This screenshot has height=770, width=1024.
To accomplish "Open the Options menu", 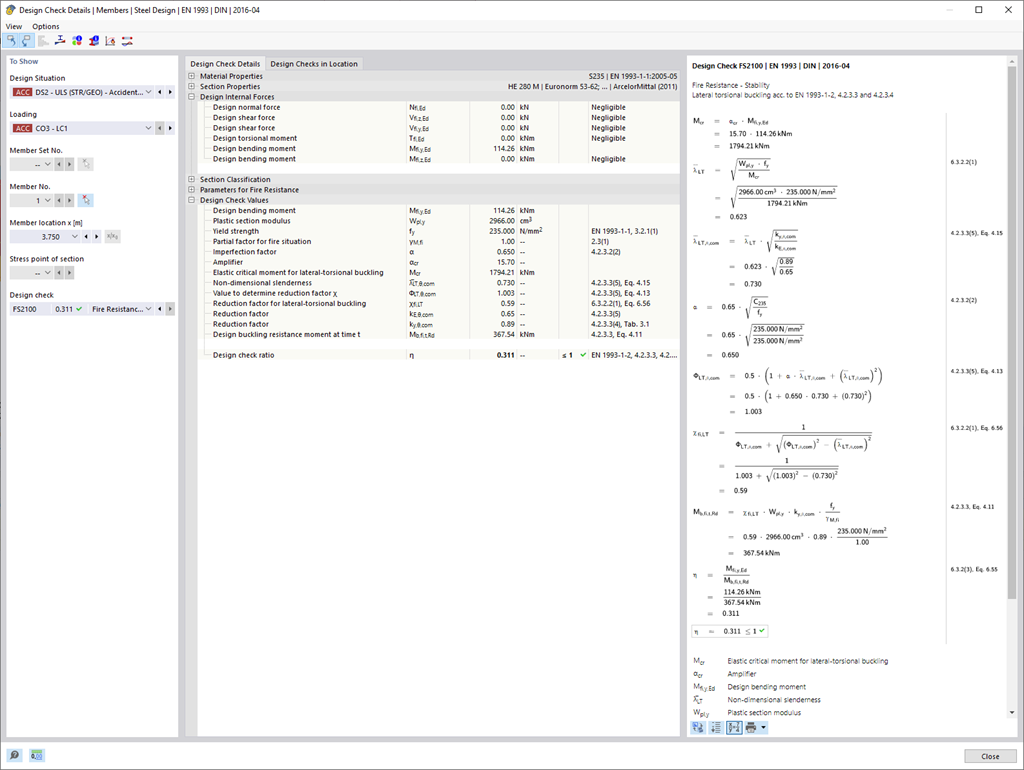I will click(46, 27).
